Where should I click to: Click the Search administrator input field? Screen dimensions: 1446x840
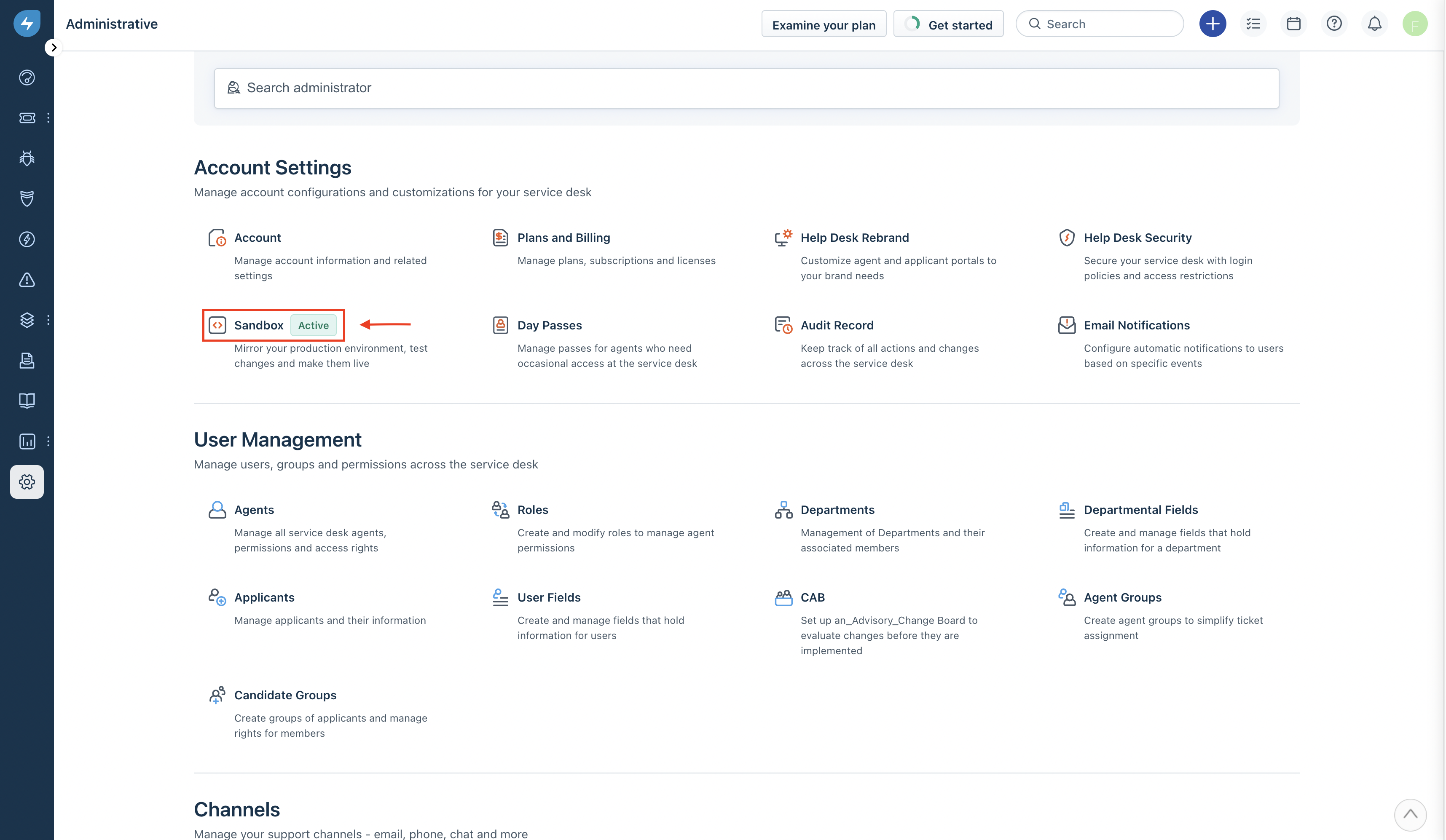click(x=746, y=88)
